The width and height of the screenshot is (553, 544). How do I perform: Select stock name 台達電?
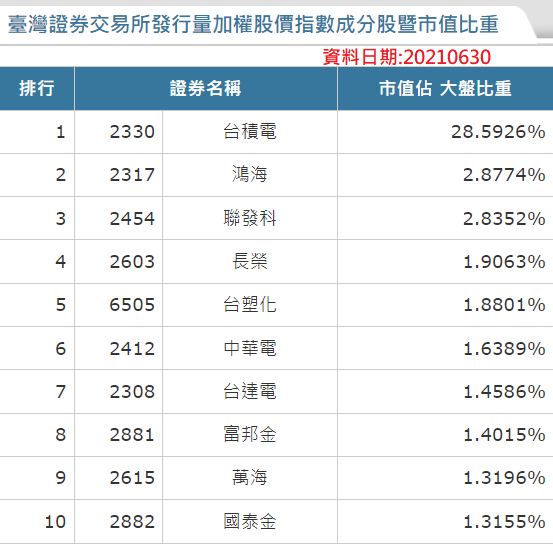pyautogui.click(x=250, y=391)
